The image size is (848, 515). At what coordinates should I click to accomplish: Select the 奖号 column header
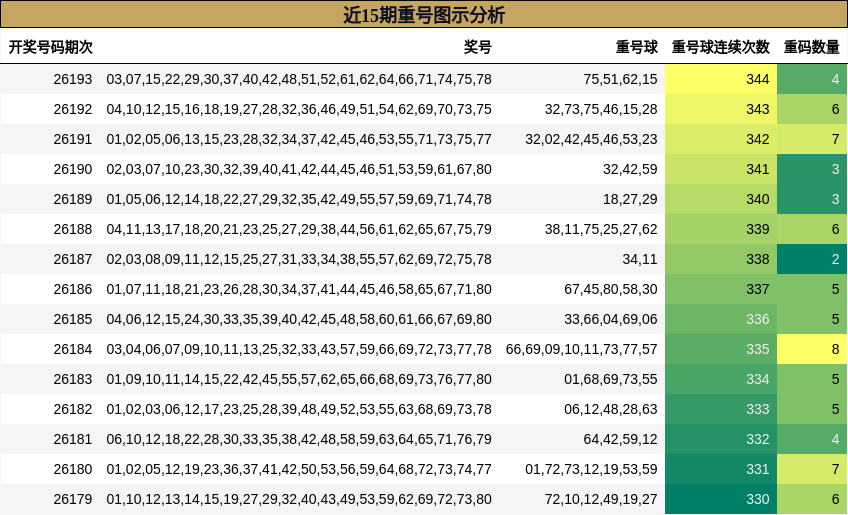pyautogui.click(x=478, y=47)
